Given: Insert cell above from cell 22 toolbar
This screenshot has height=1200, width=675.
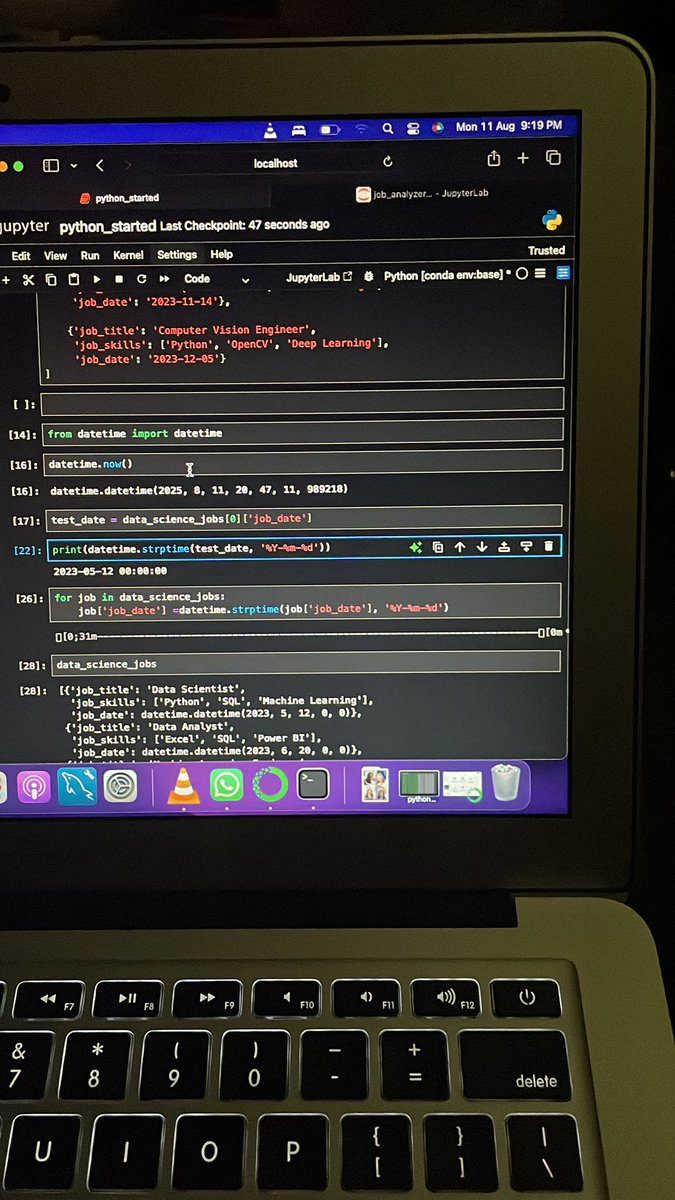Looking at the screenshot, I should pyautogui.click(x=504, y=547).
